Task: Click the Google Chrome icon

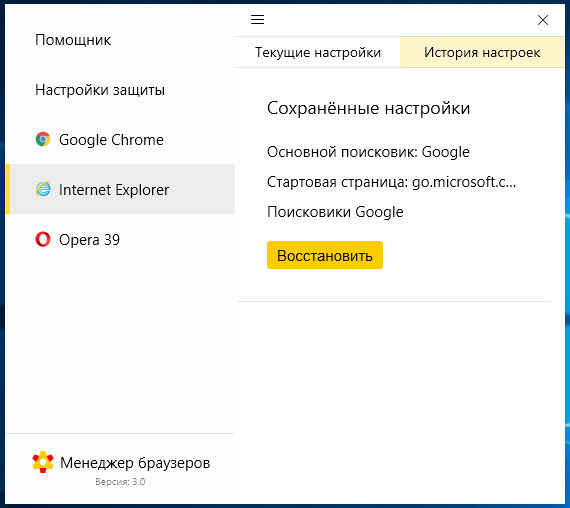Action: (x=43, y=139)
